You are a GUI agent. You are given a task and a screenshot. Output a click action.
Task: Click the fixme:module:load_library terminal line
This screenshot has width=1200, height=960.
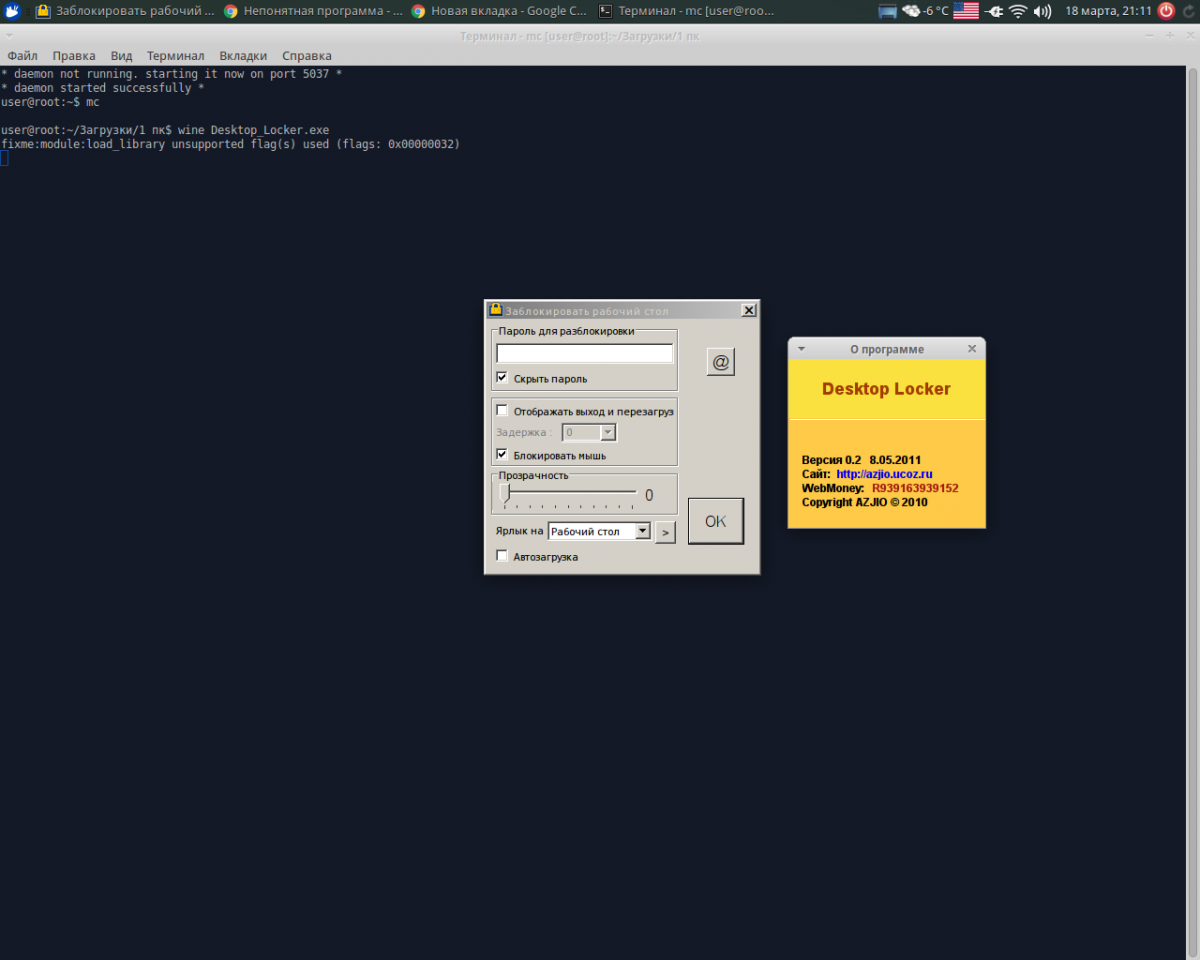(230, 144)
